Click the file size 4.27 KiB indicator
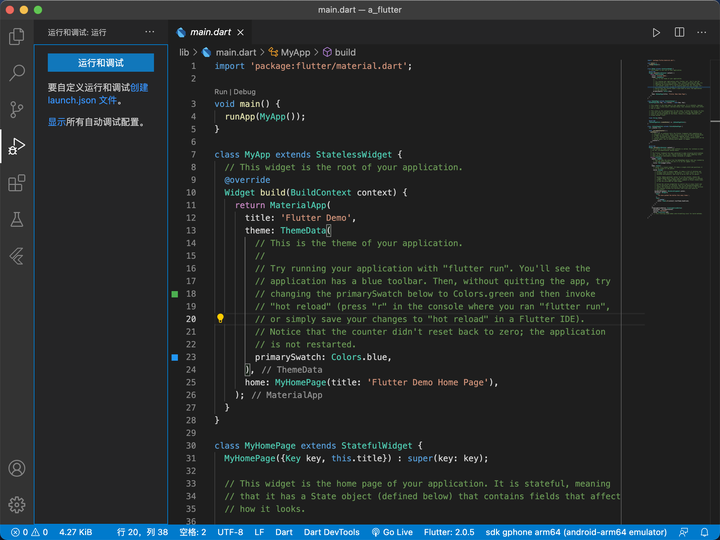The width and height of the screenshot is (720, 540). click(76, 532)
